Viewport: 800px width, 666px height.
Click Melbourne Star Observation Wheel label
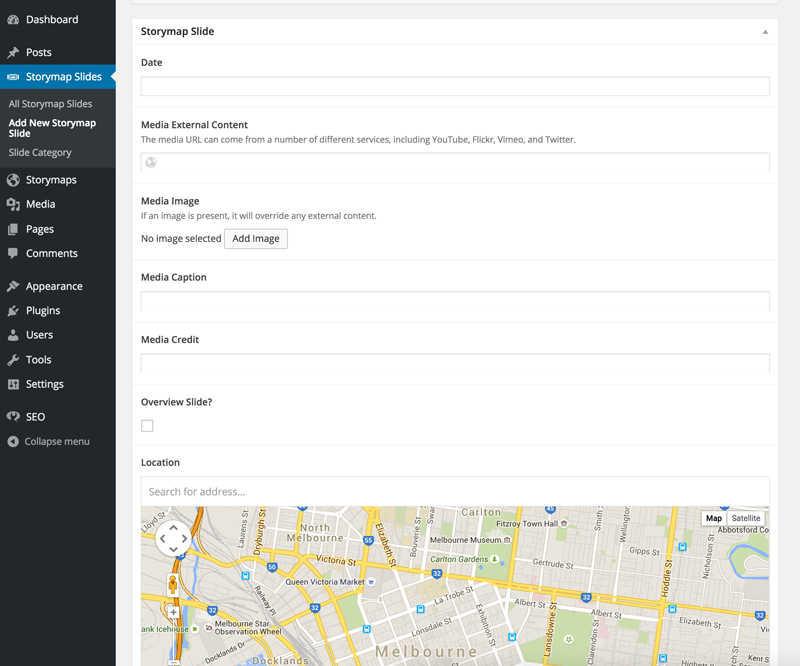tap(248, 628)
